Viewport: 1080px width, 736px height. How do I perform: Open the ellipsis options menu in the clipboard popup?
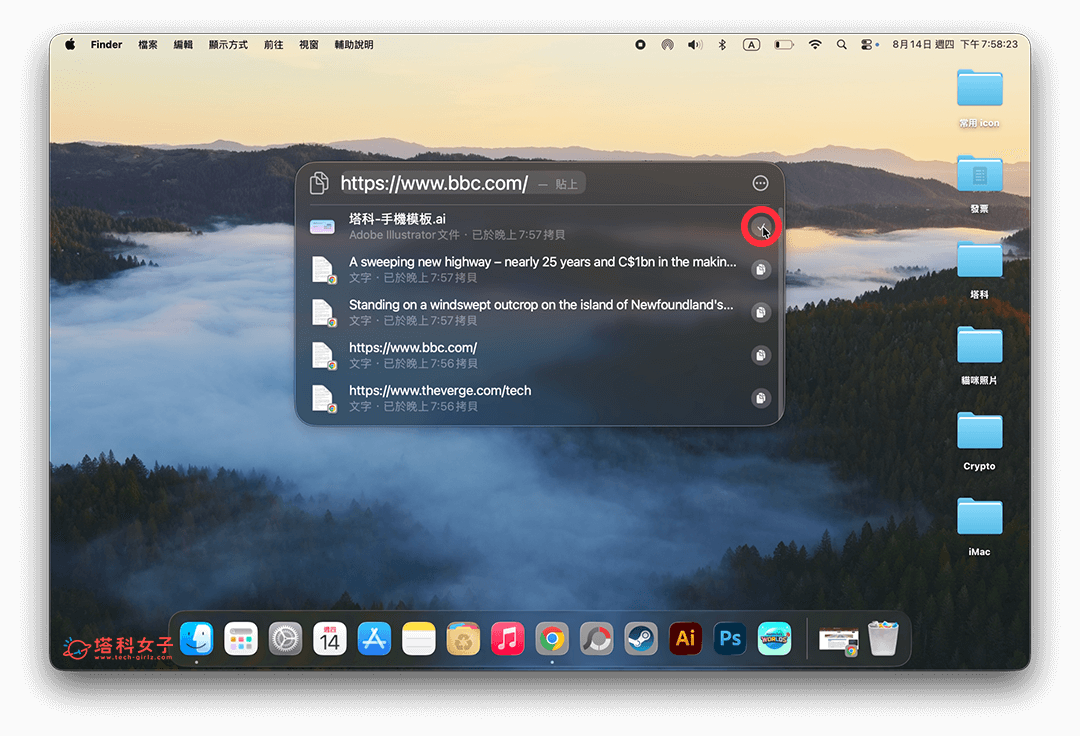760,183
